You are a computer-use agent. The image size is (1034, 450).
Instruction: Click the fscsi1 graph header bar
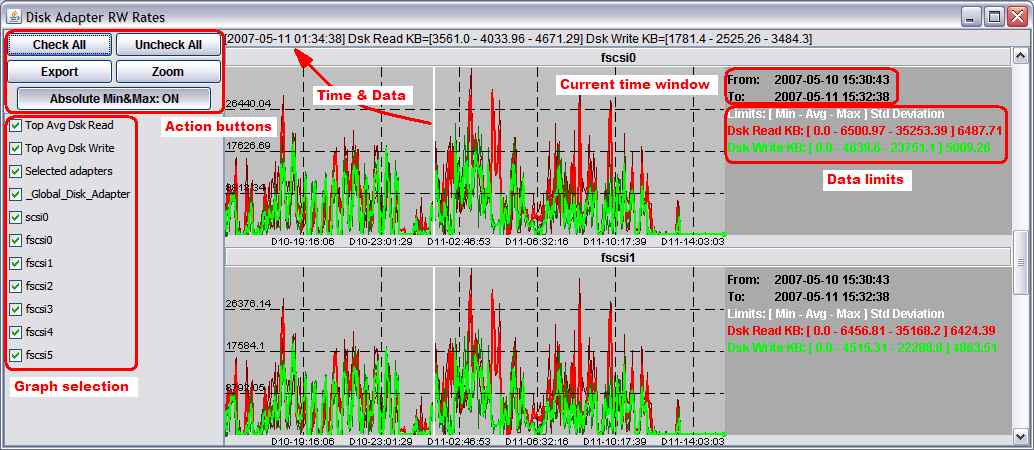618,257
